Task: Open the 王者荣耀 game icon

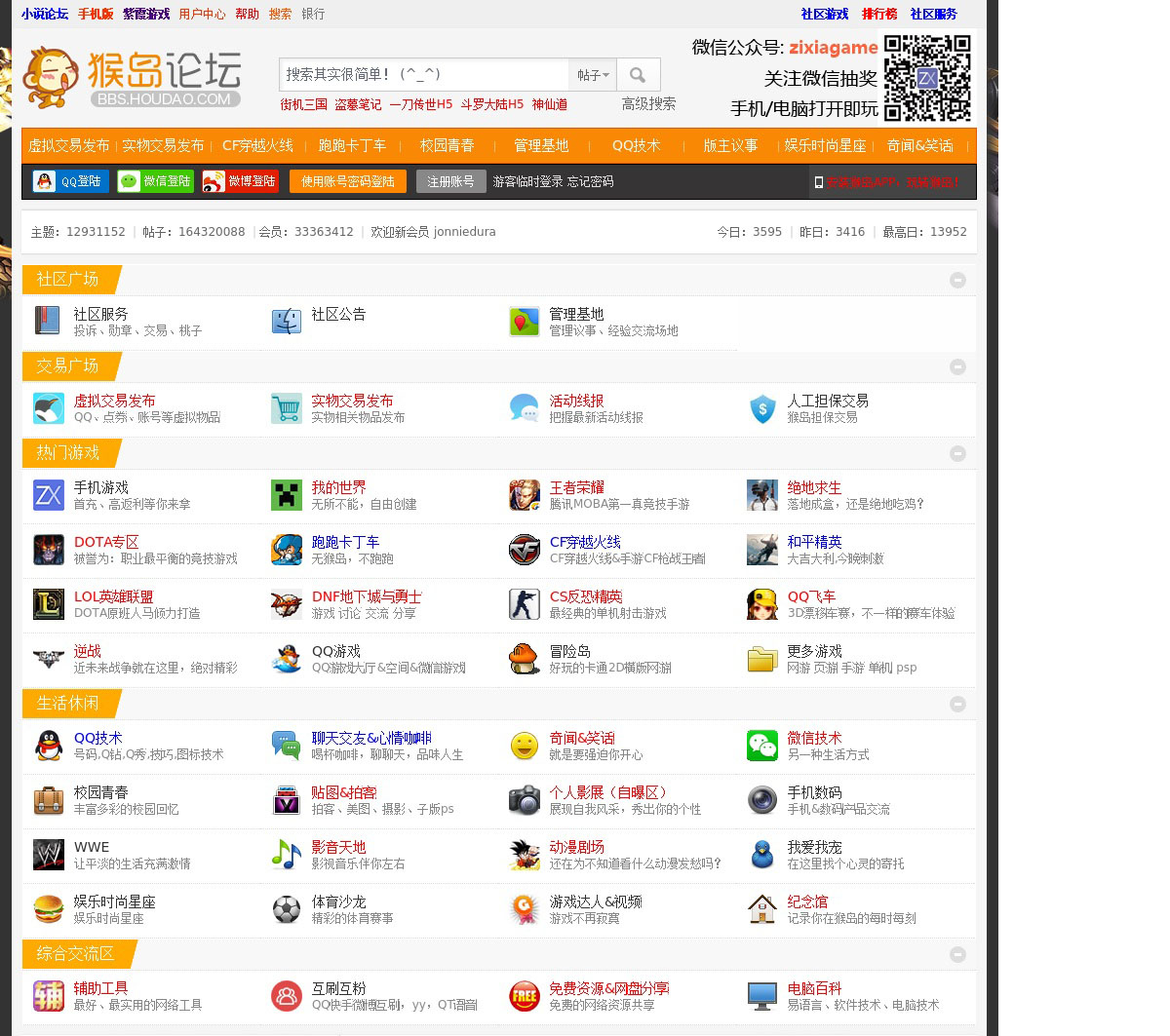Action: (x=525, y=495)
